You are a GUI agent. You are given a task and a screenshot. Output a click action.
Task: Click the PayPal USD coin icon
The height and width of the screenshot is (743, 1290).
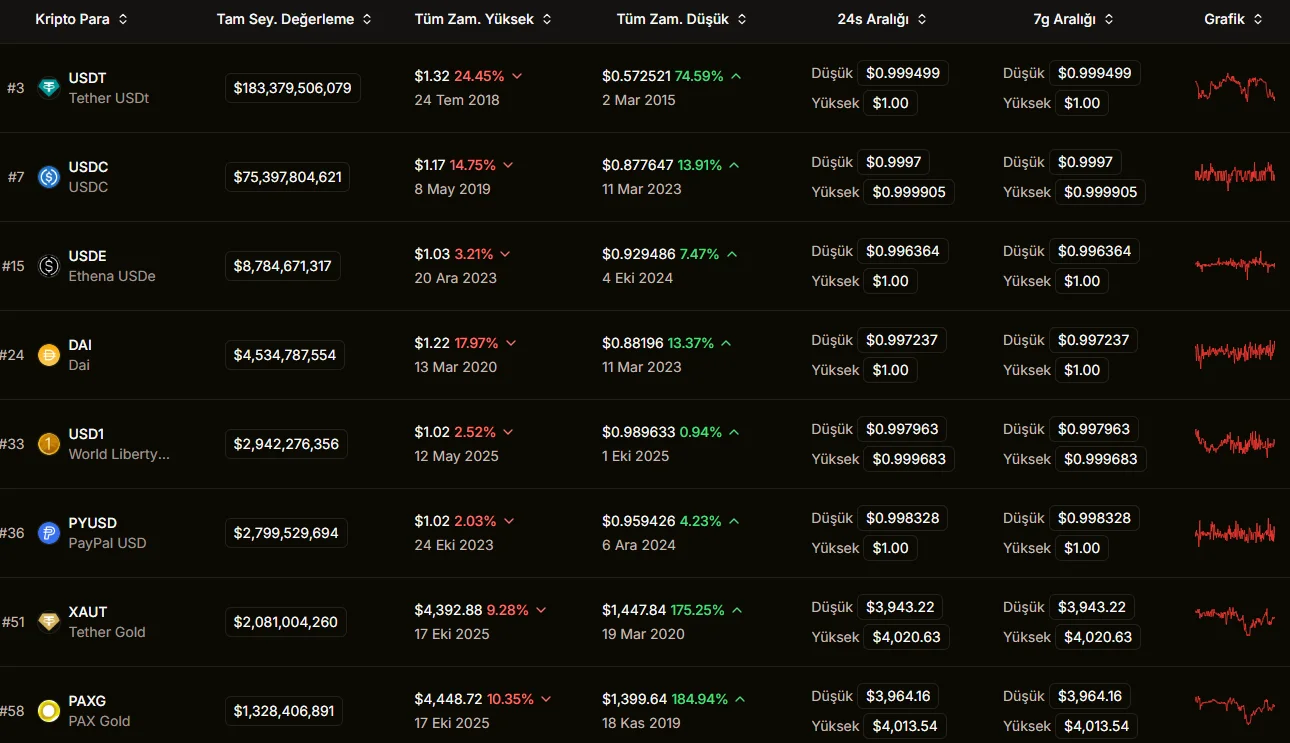click(x=48, y=533)
